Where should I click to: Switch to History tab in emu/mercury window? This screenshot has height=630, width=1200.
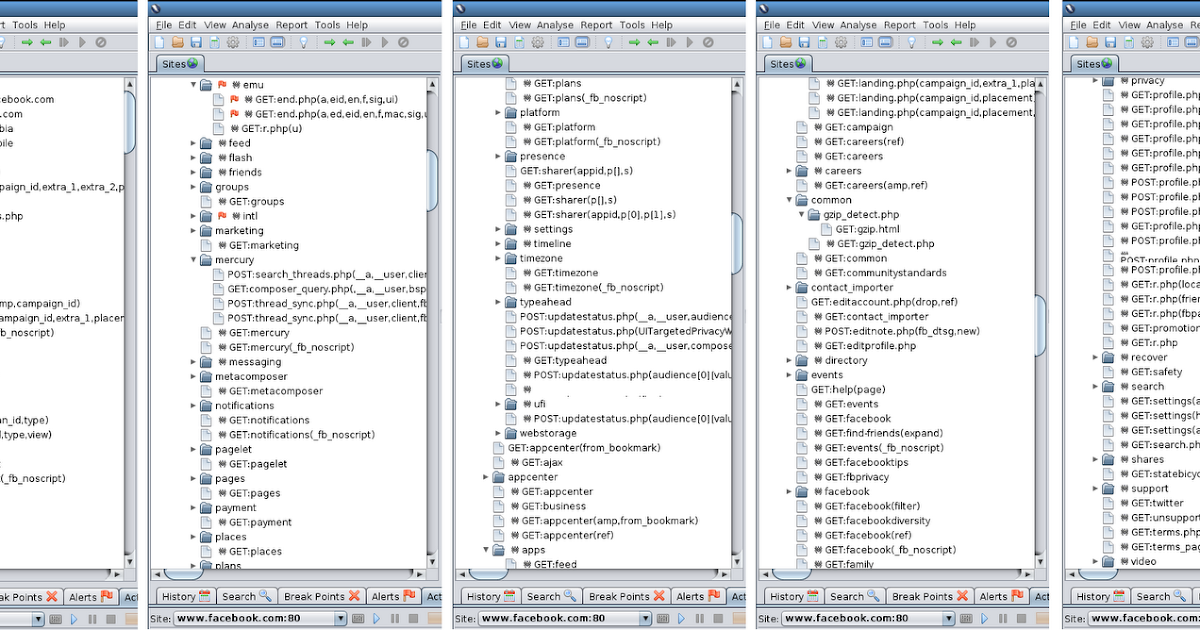click(186, 596)
